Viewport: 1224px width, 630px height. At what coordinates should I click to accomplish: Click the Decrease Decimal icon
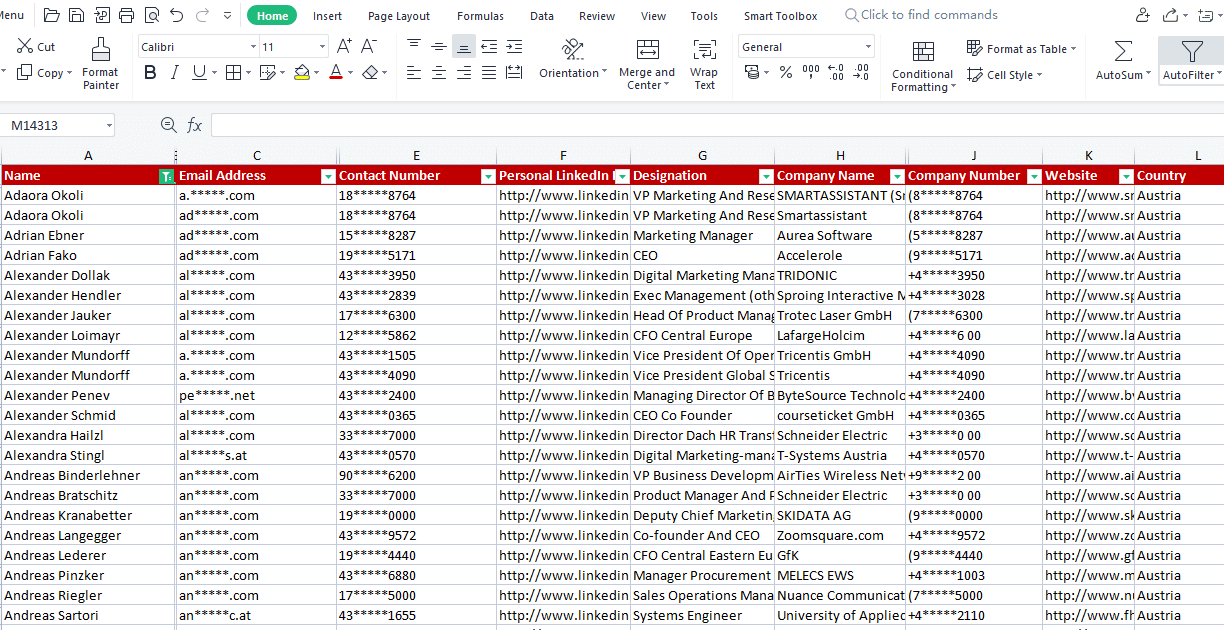(x=861, y=73)
